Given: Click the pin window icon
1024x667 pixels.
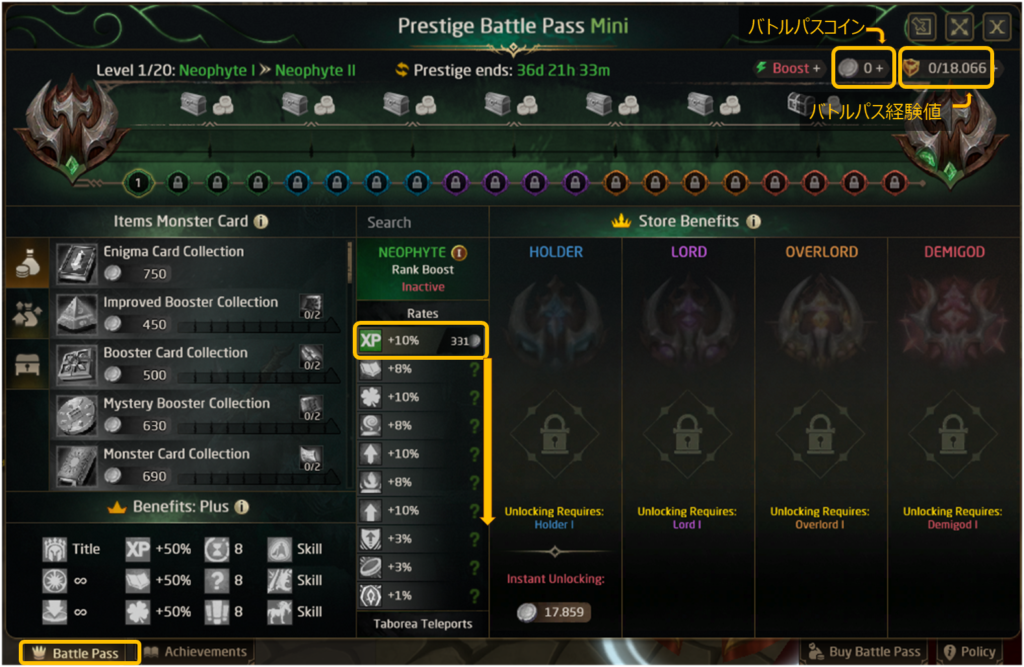Looking at the screenshot, I should coord(920,27).
